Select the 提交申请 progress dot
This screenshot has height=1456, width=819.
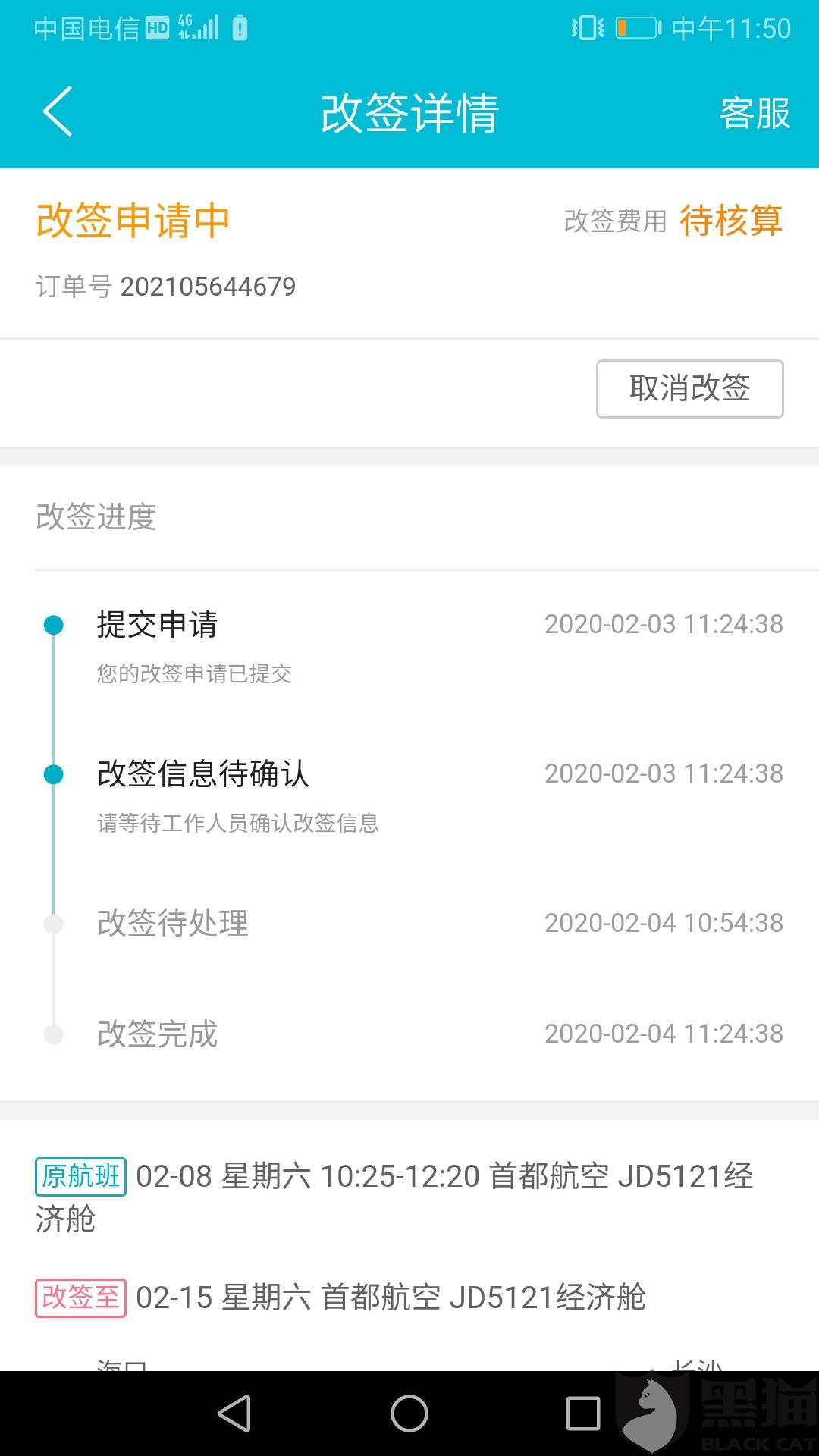54,625
